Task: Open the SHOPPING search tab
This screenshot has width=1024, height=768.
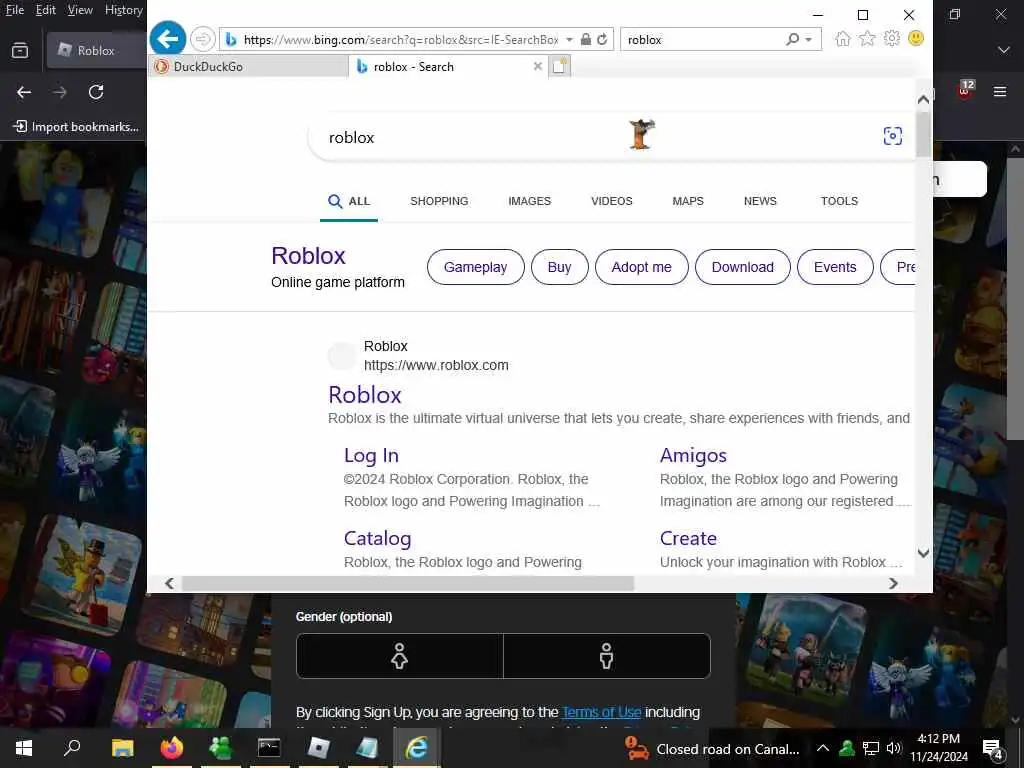Action: coord(439,201)
